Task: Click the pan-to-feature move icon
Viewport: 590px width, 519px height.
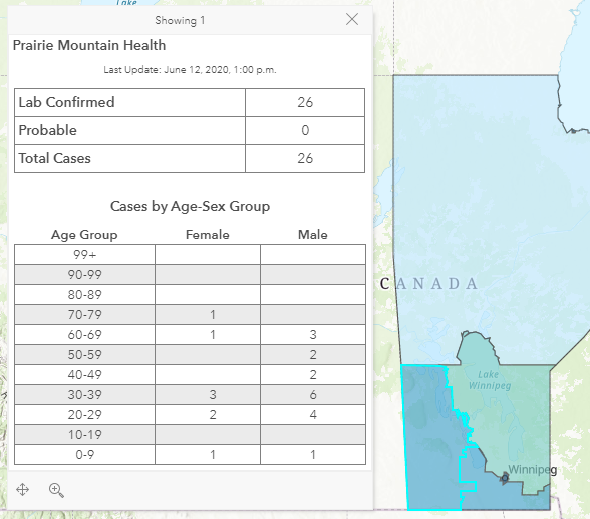Action: (23, 490)
